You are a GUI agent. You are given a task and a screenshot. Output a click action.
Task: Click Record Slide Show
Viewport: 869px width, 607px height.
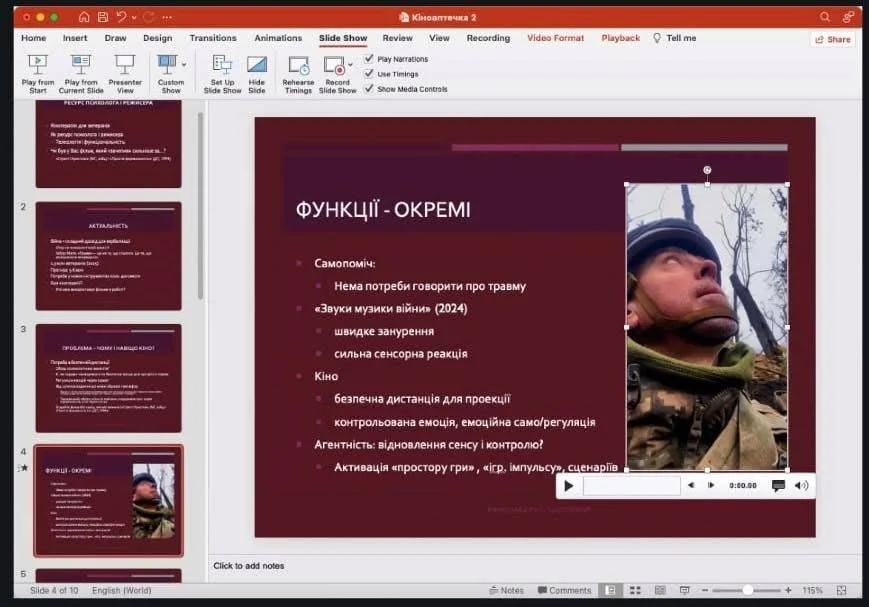(336, 74)
